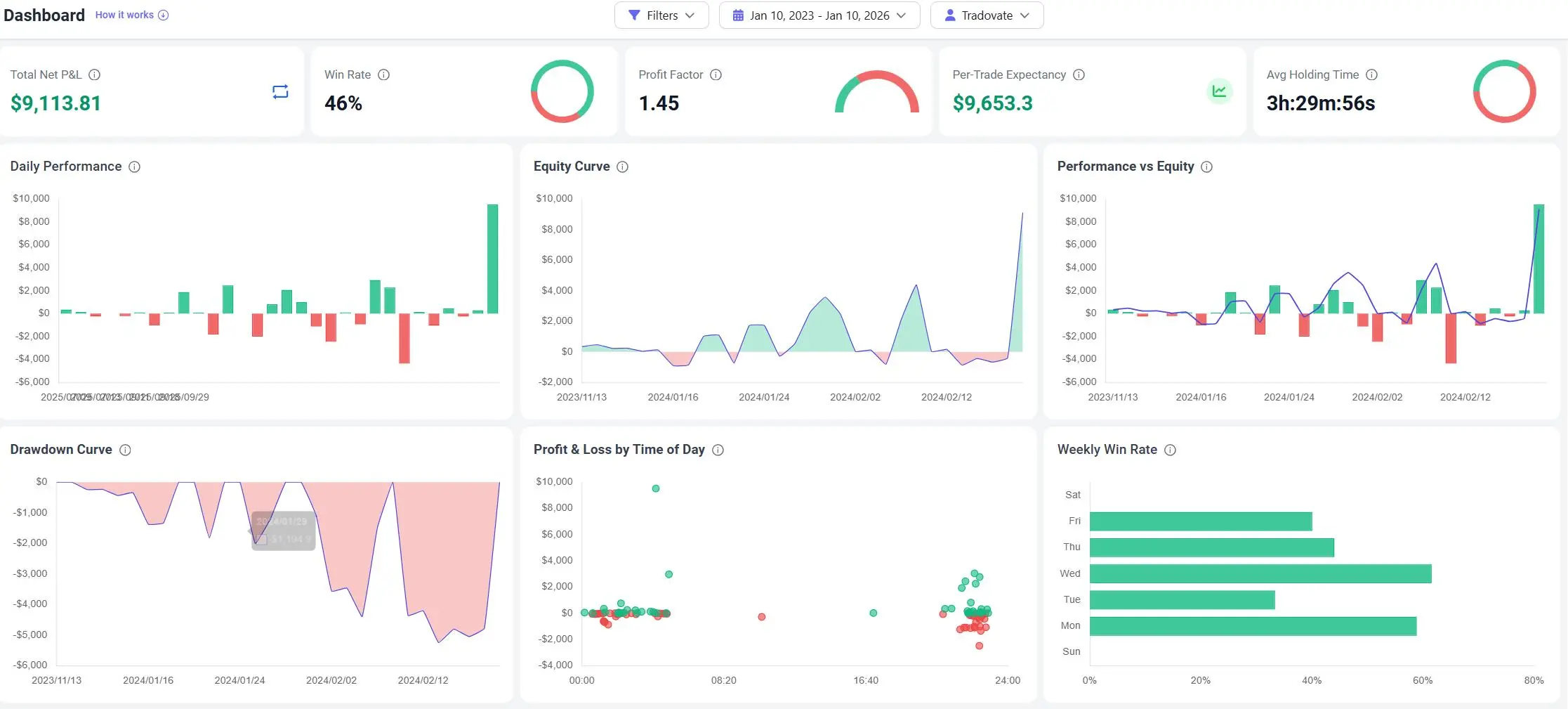Click the info icon next to Profit & Loss by Time of Day
Image resolution: width=1568 pixels, height=709 pixels.
[718, 450]
